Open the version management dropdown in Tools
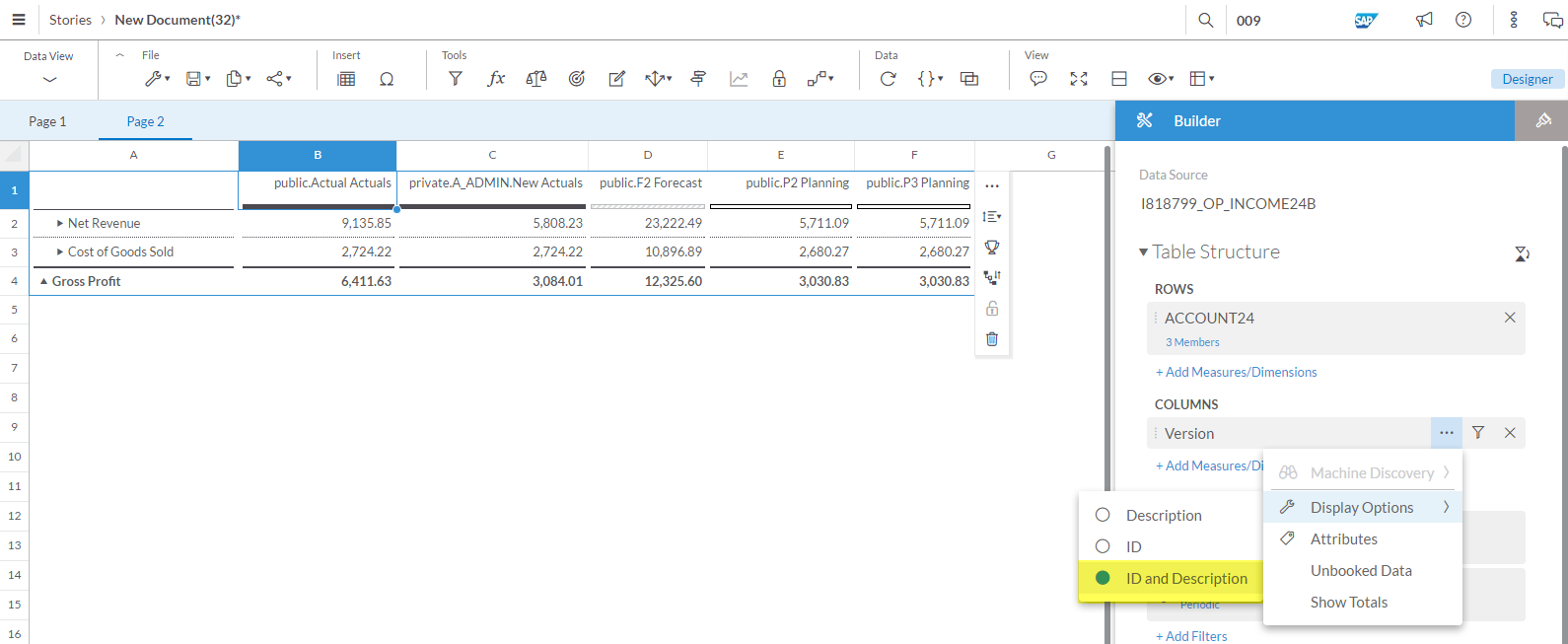Viewport: 1568px width, 644px height. (x=820, y=79)
